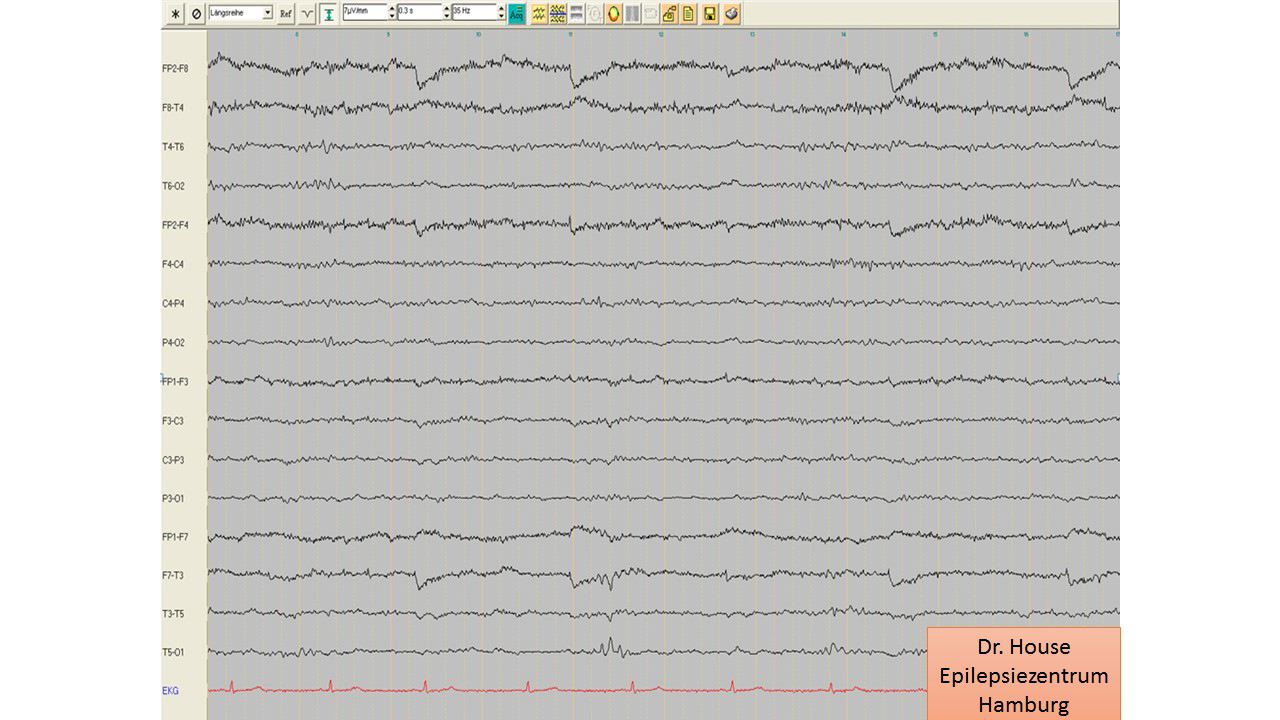This screenshot has width=1280, height=720.
Task: Toggle the notch filter wave icon
Action: coord(307,13)
